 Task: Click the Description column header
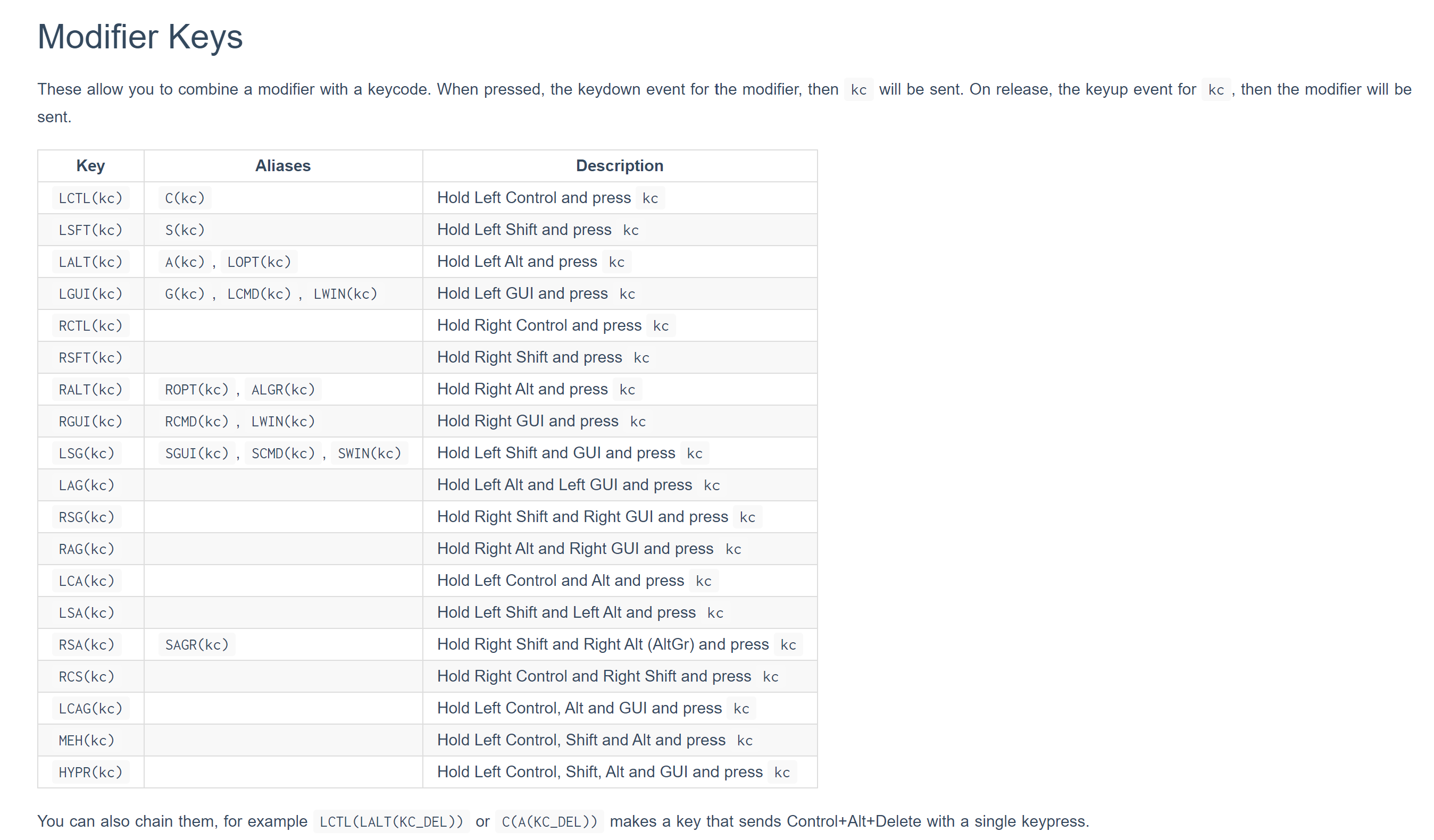coord(618,166)
